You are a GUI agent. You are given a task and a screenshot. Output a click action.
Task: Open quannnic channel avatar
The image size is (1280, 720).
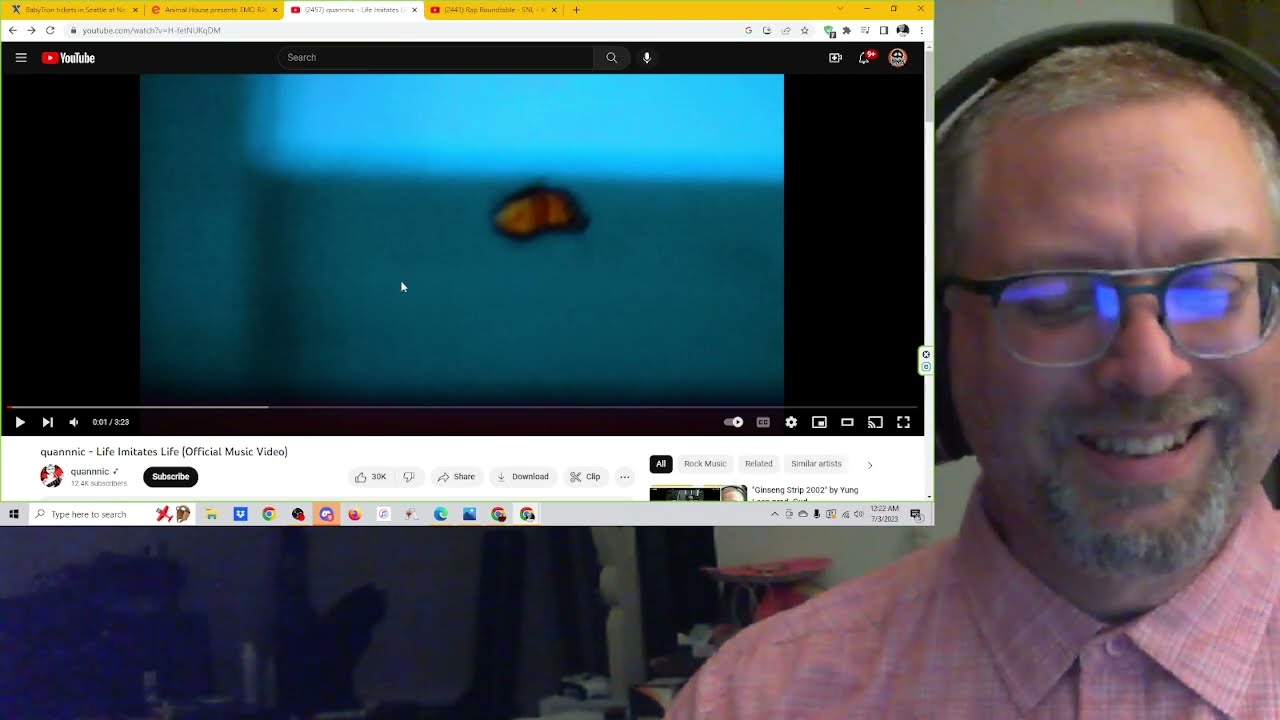[x=51, y=476]
